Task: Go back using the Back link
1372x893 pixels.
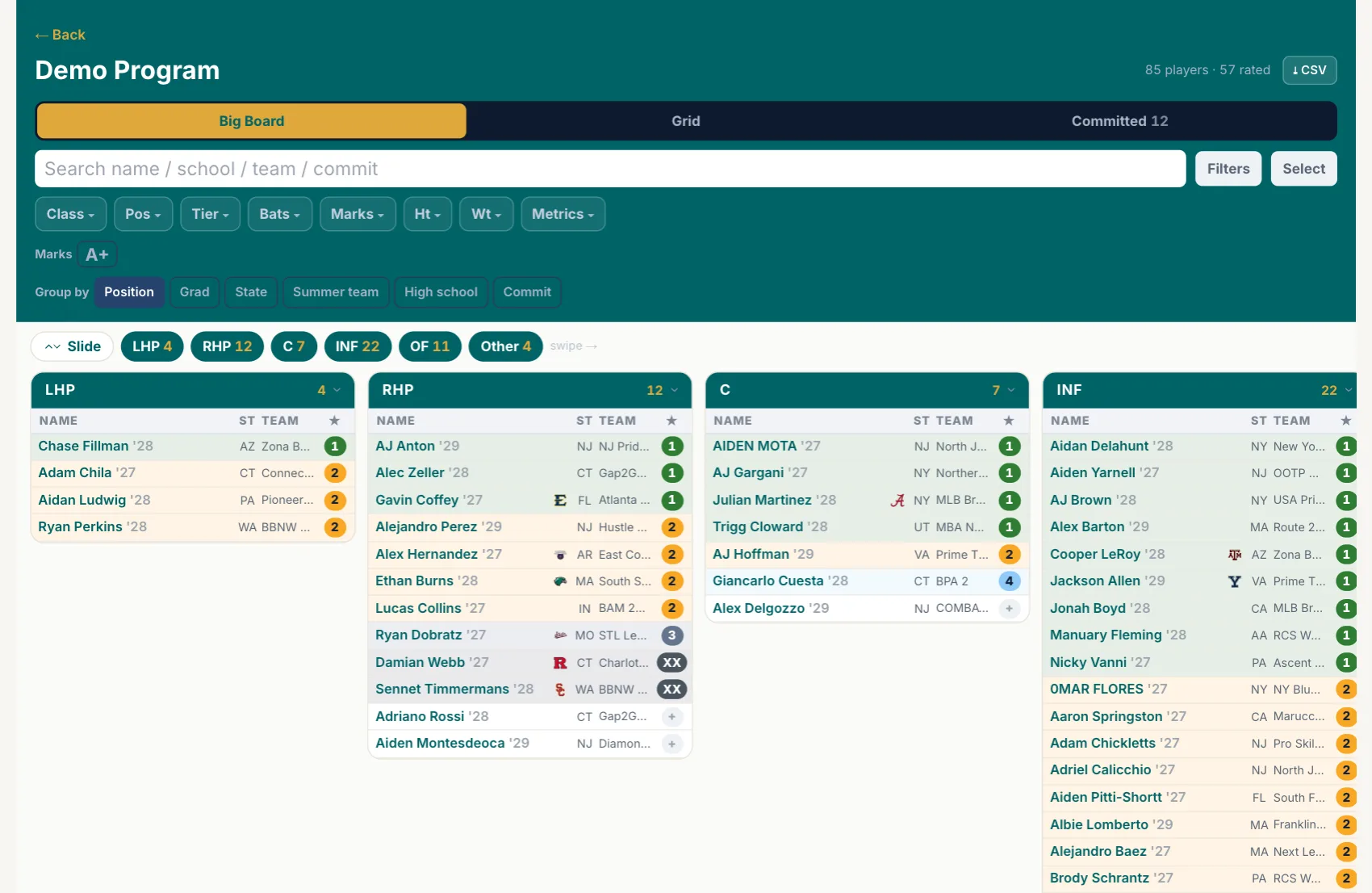Action: point(60,35)
